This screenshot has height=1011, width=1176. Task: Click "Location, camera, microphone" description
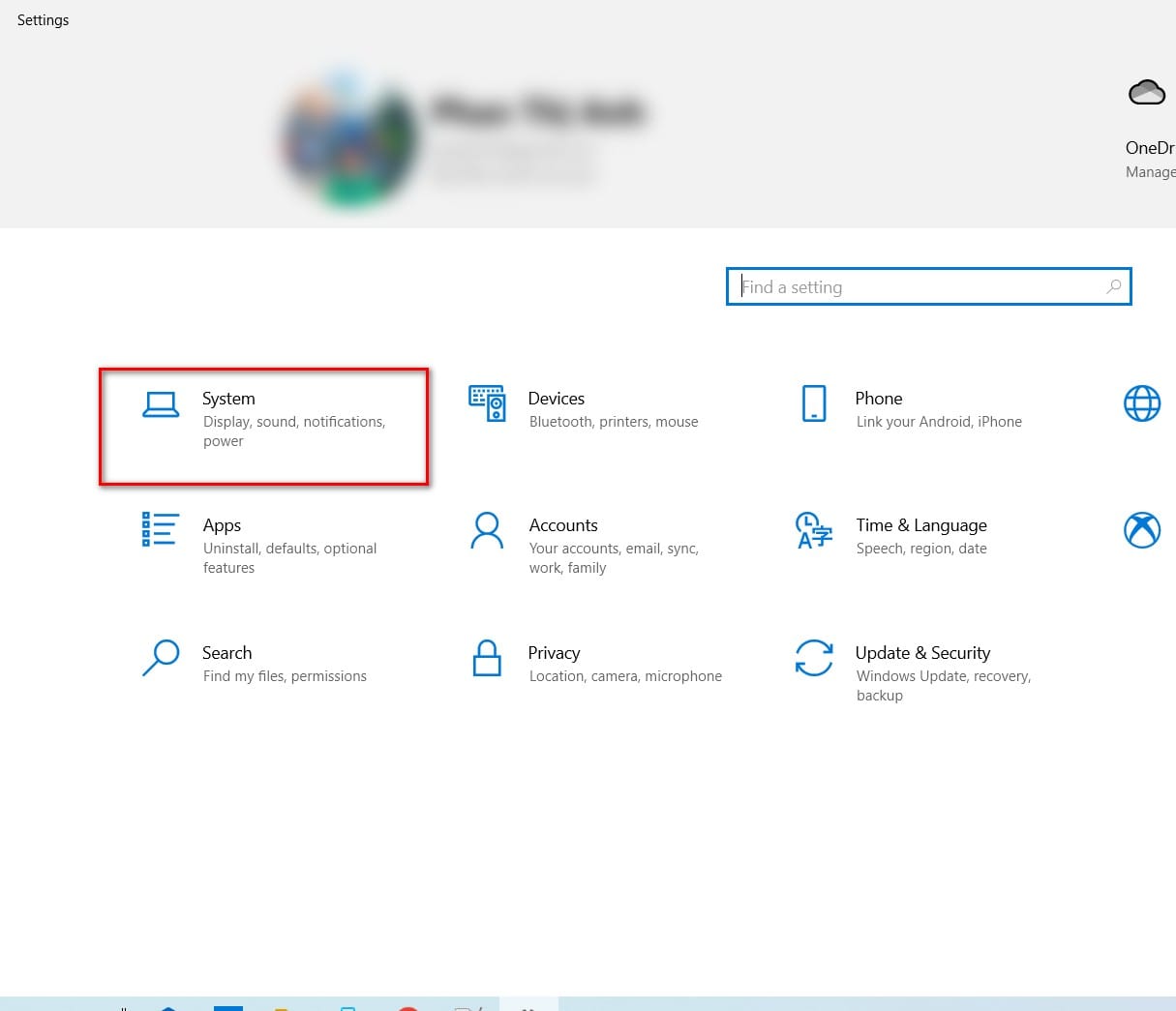coord(625,676)
